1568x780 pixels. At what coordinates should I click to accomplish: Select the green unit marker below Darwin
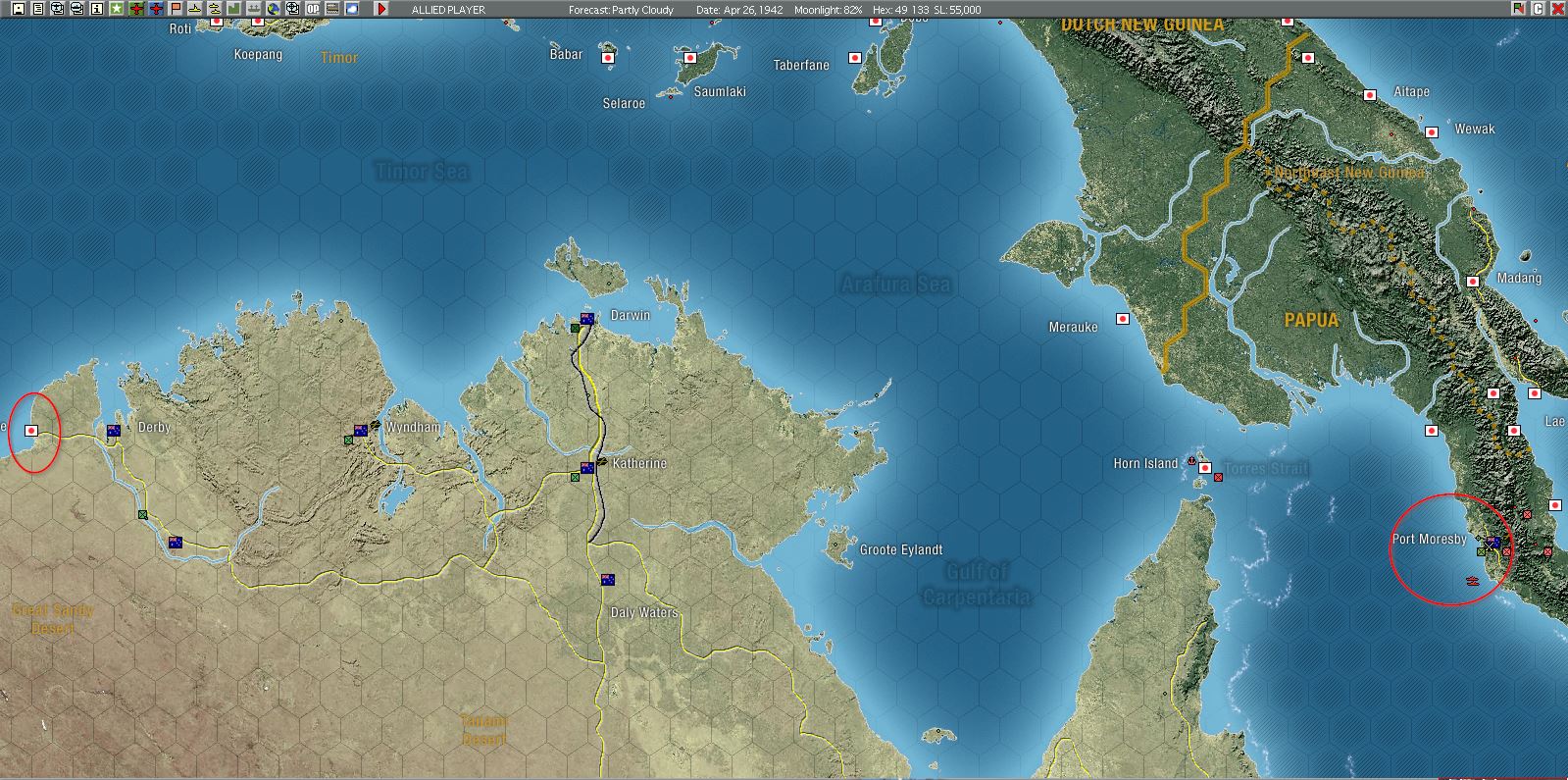pos(575,328)
